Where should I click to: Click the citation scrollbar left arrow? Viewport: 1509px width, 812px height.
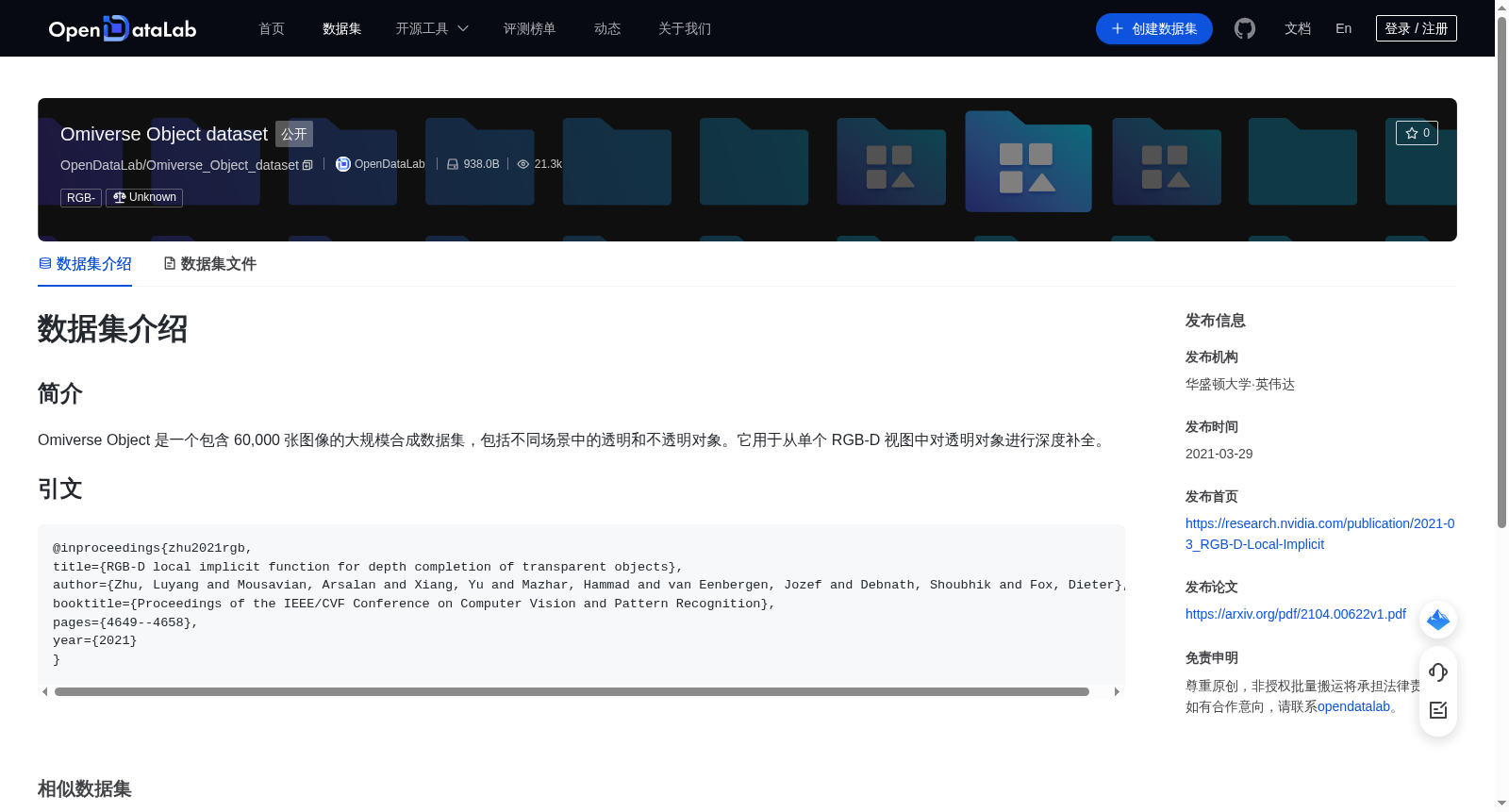(44, 691)
